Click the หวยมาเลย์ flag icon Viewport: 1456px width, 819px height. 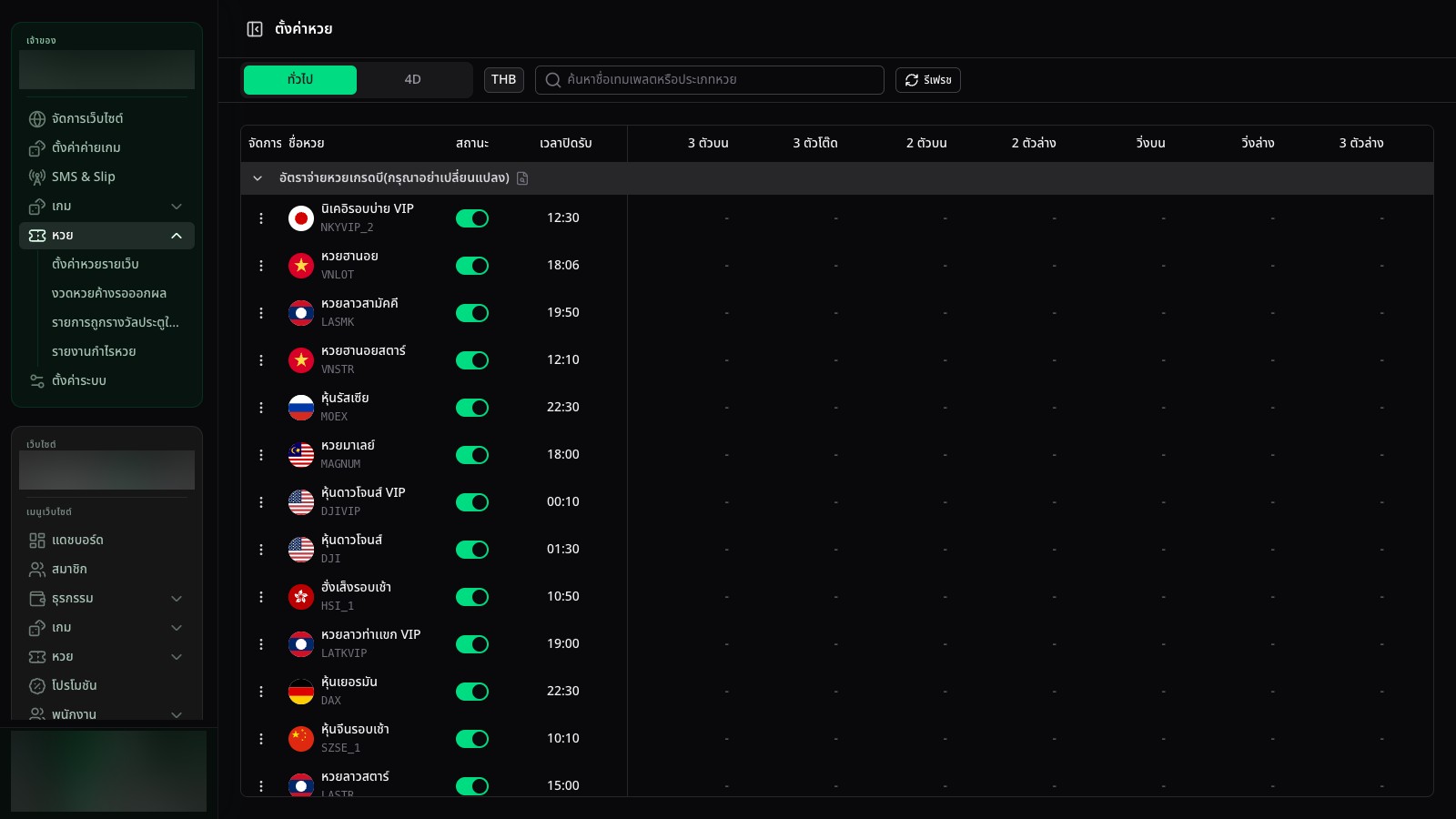coord(301,455)
